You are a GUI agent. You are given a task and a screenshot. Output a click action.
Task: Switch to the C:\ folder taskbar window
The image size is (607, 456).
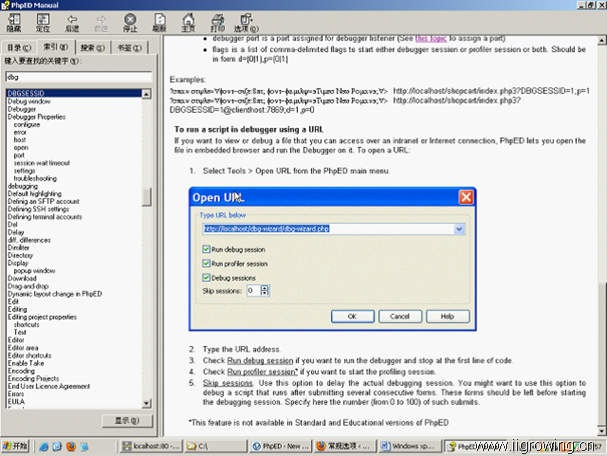(216, 446)
